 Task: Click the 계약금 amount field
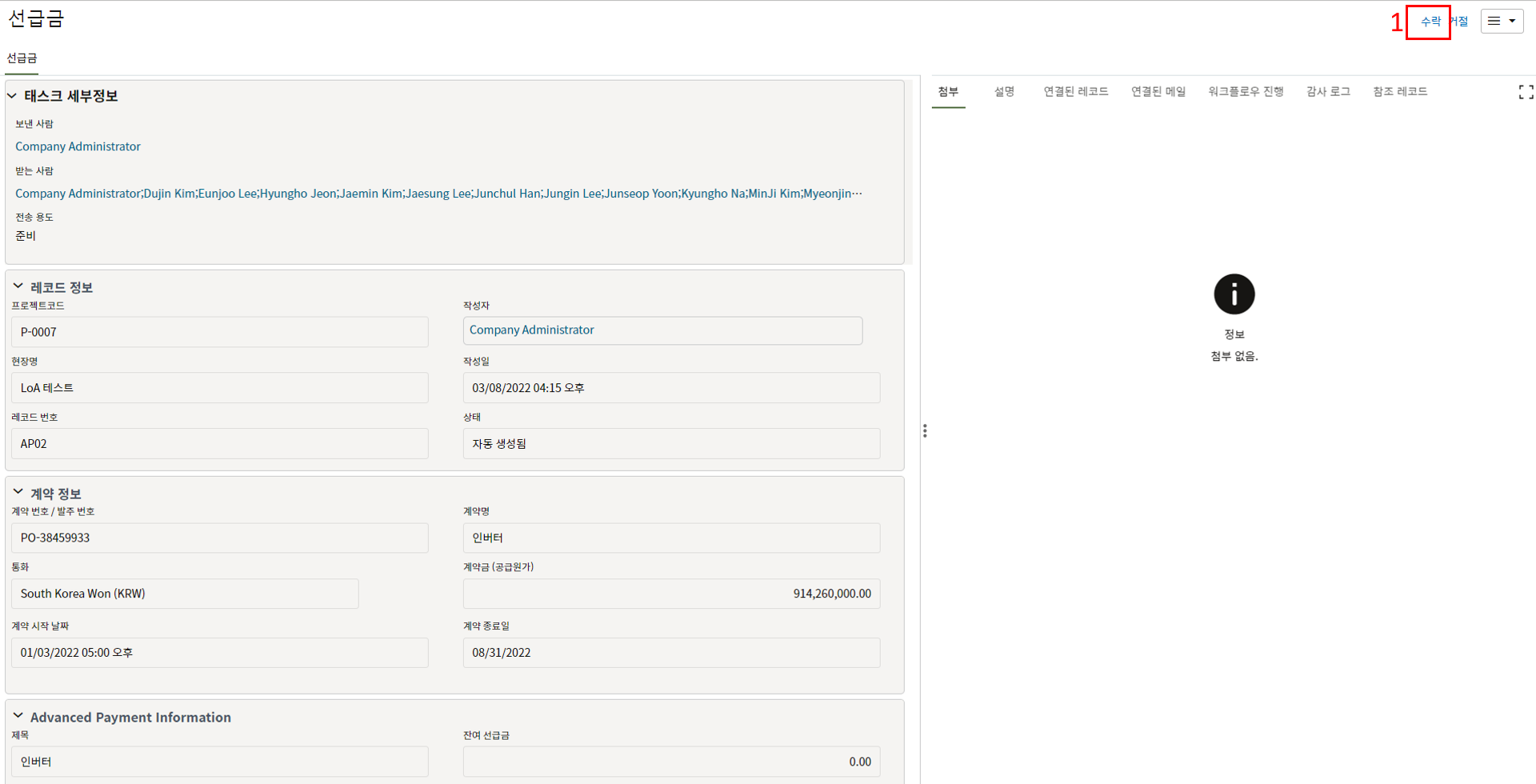[671, 594]
